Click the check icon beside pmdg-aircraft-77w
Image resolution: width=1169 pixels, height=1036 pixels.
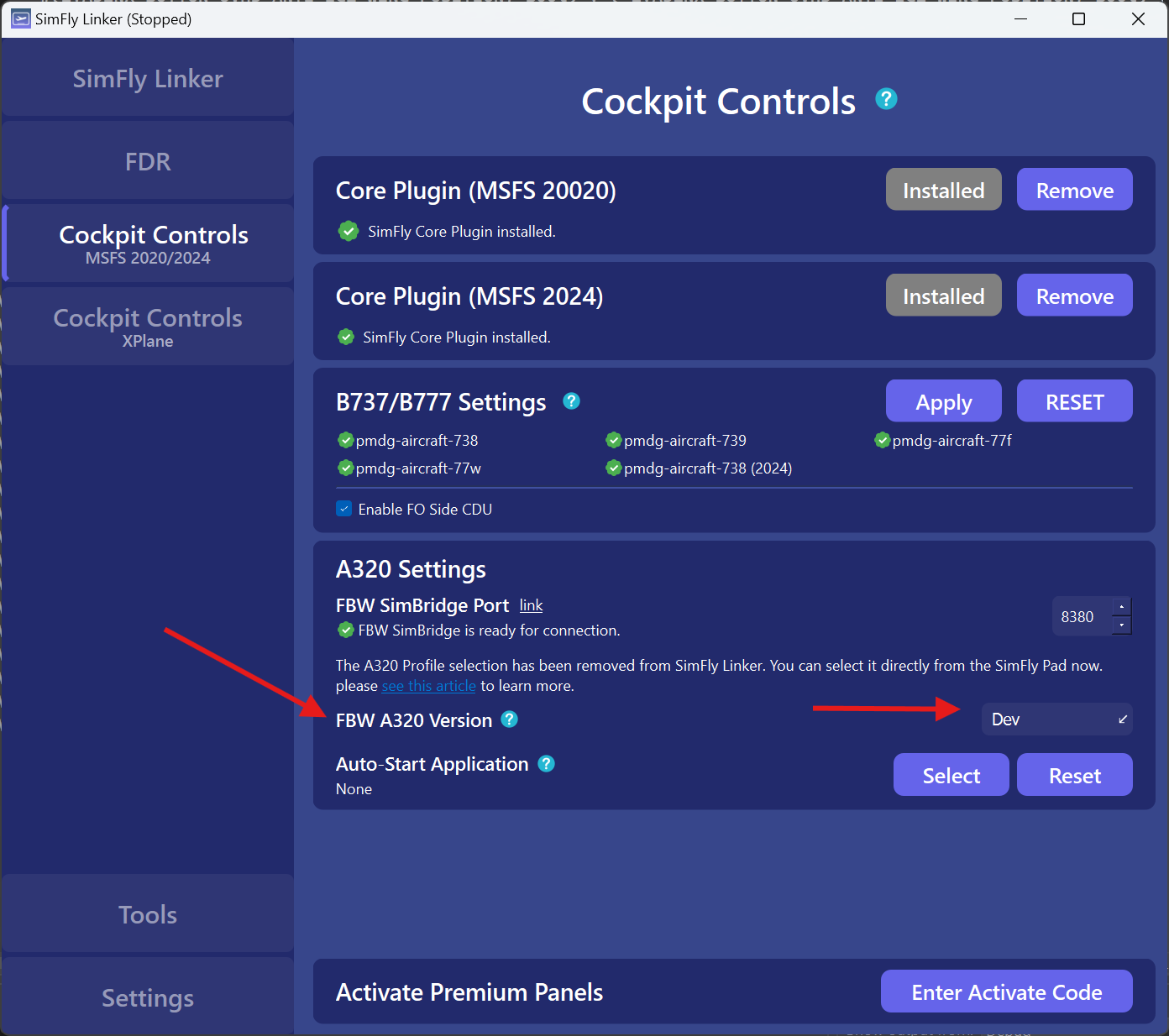(x=345, y=468)
